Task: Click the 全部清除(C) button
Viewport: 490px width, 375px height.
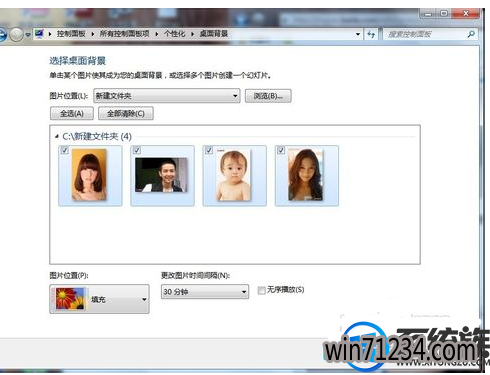Action: click(126, 114)
